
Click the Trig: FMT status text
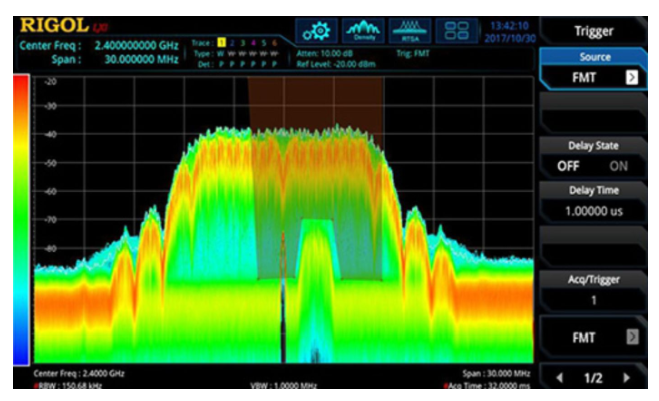[x=413, y=53]
